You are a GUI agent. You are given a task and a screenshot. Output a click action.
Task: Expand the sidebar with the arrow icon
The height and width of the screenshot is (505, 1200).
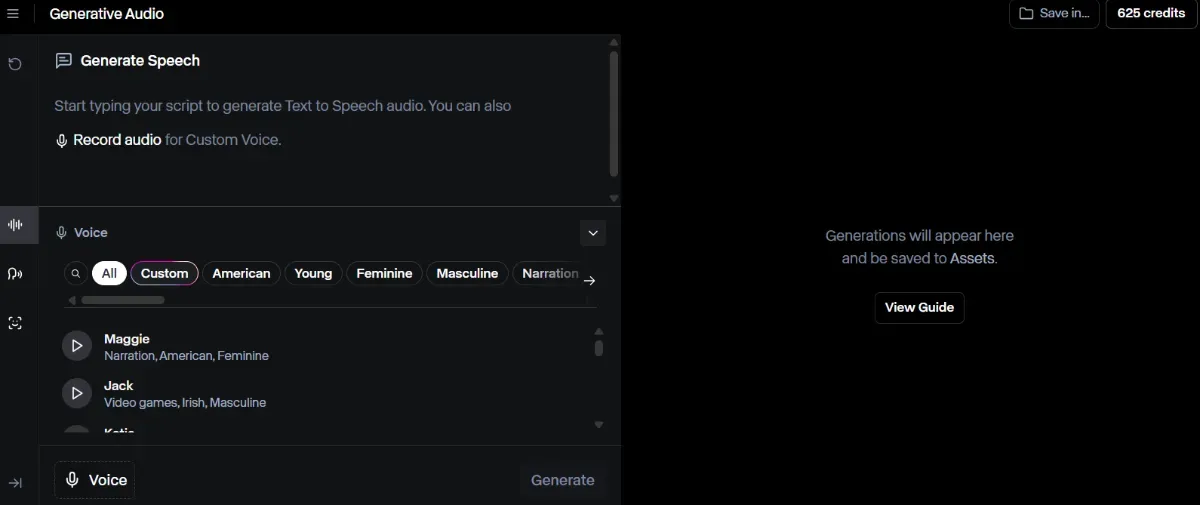coord(15,483)
